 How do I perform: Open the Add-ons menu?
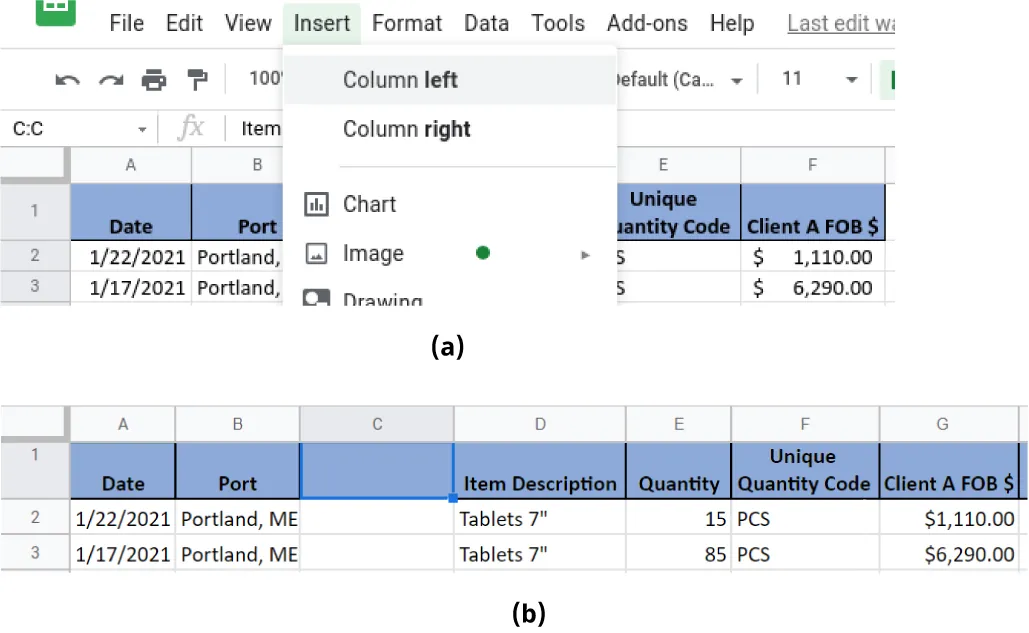[x=646, y=23]
